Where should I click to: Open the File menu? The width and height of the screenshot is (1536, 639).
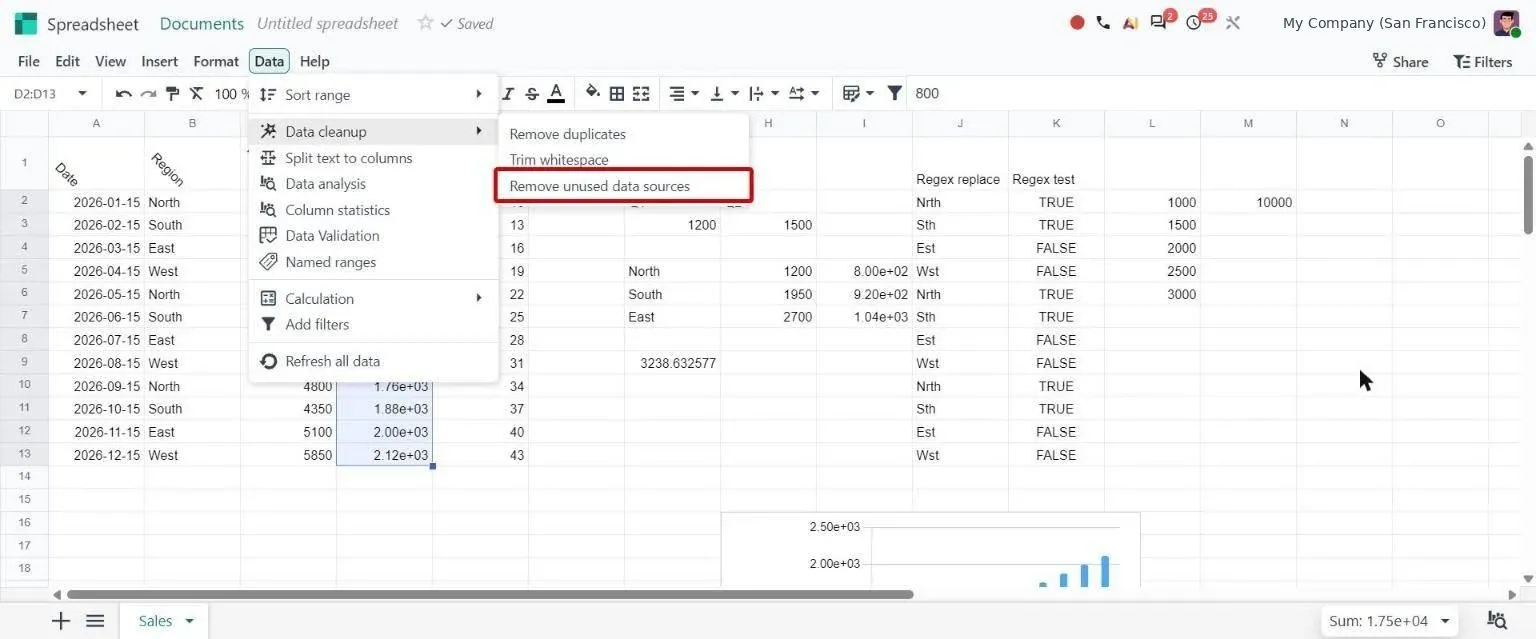[x=29, y=61]
